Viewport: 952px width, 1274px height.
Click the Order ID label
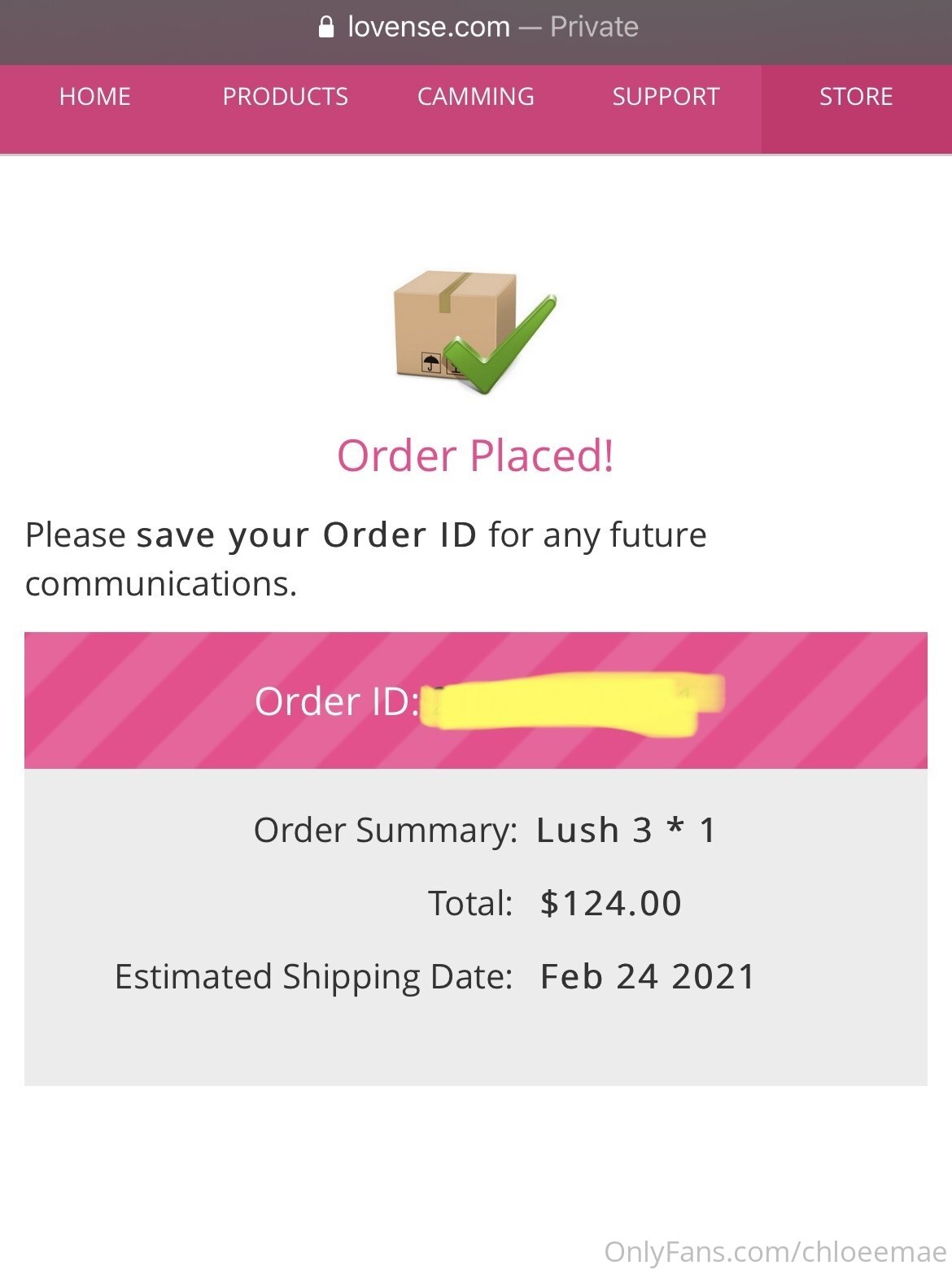(337, 701)
